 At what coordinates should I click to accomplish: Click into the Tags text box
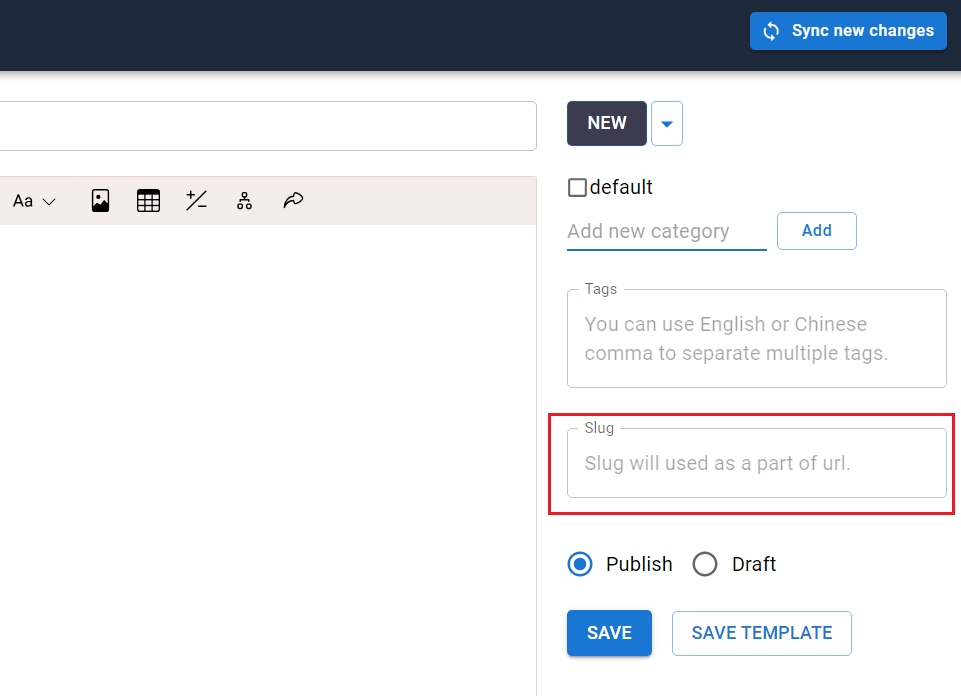coord(756,339)
